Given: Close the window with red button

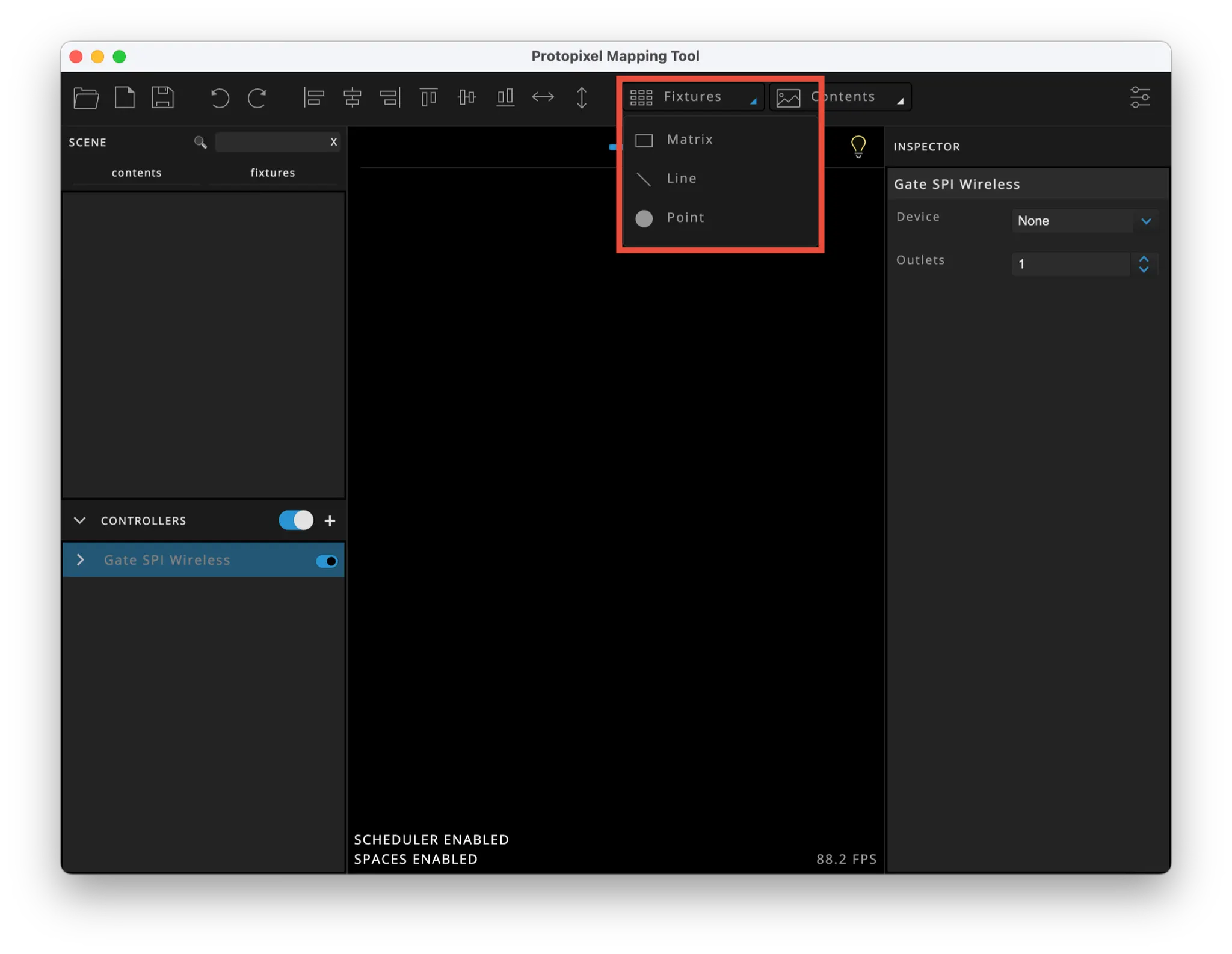Looking at the screenshot, I should (76, 57).
